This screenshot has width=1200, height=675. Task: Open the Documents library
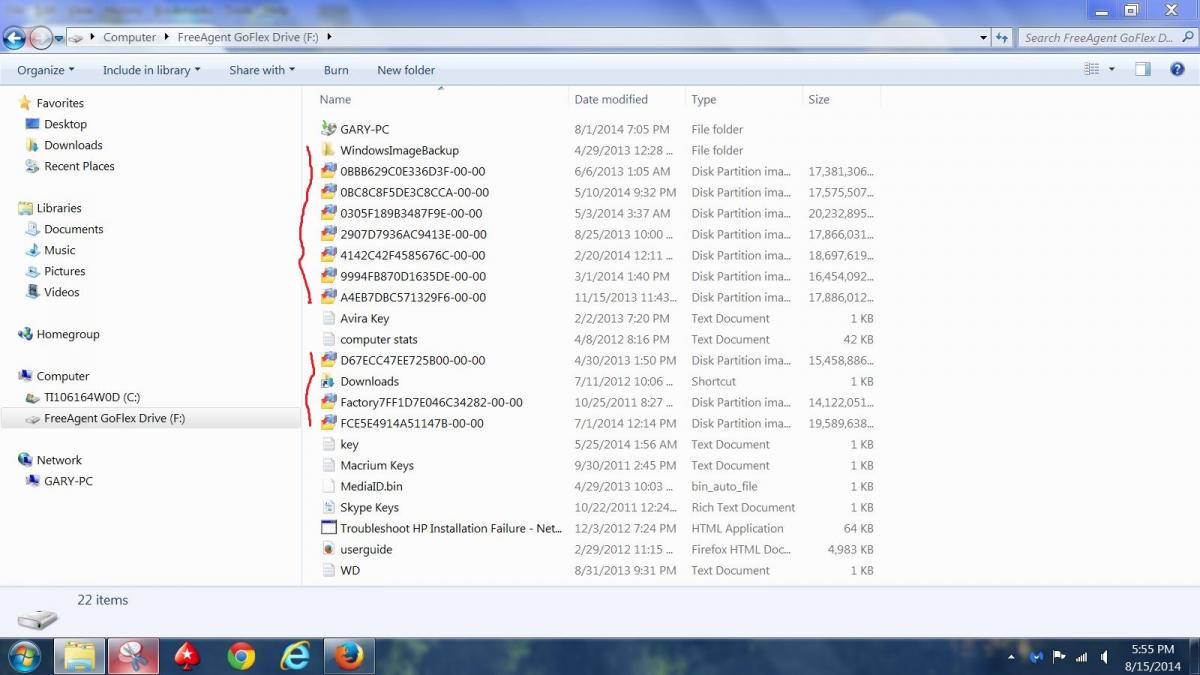coord(73,229)
